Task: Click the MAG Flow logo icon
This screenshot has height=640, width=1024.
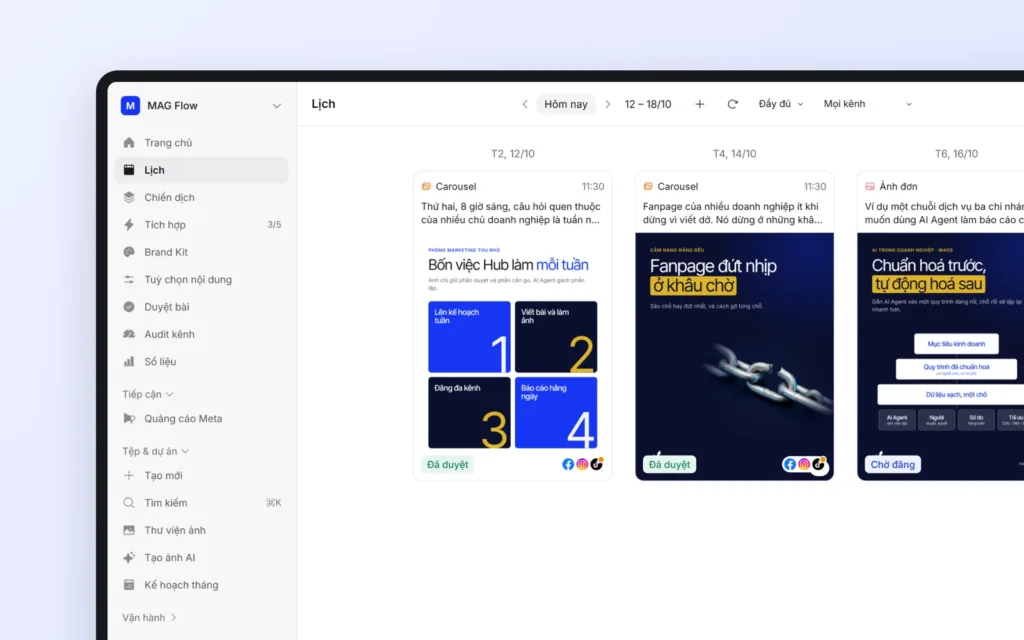Action: pyautogui.click(x=130, y=105)
